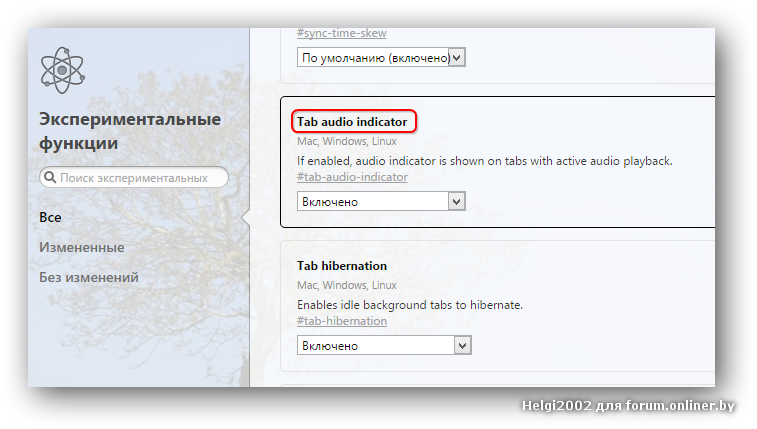Show the Без изменений list
Screen dimensions: 757x429
point(89,277)
